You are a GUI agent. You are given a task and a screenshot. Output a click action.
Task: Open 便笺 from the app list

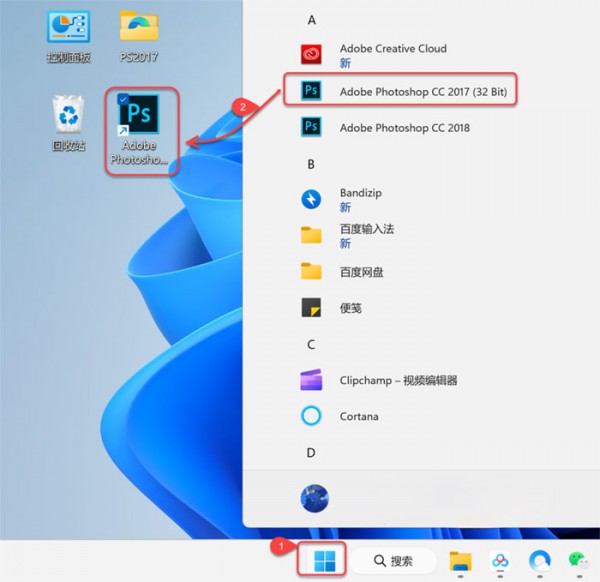351,308
